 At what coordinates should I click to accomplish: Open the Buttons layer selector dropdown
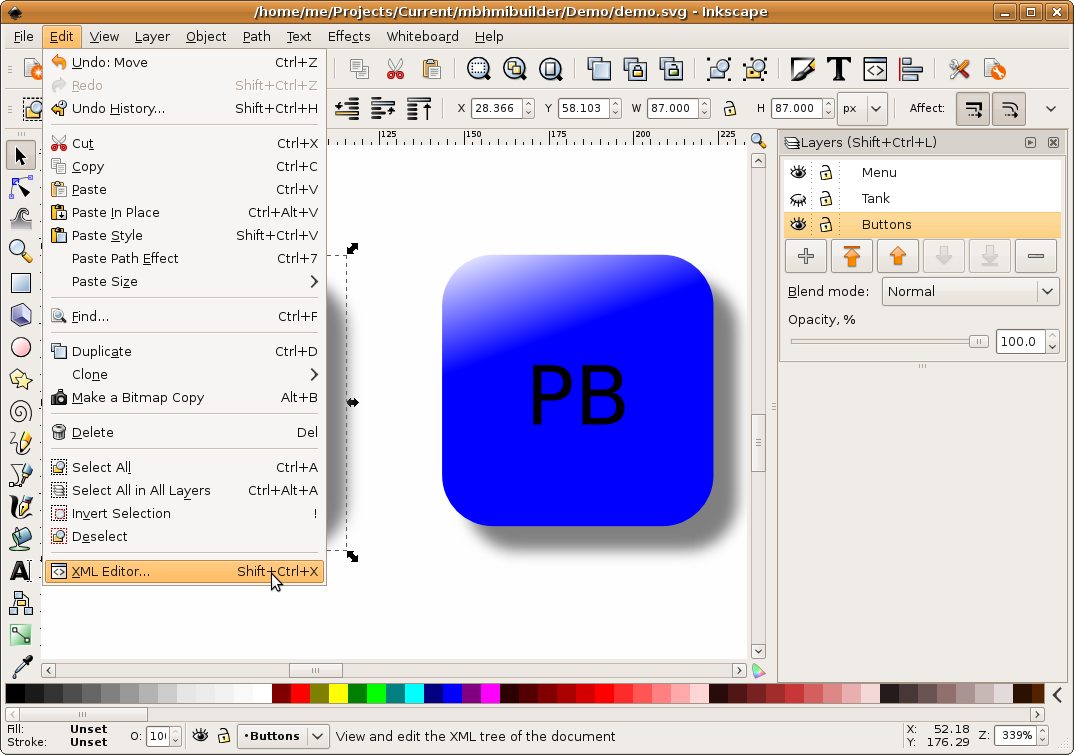click(283, 737)
